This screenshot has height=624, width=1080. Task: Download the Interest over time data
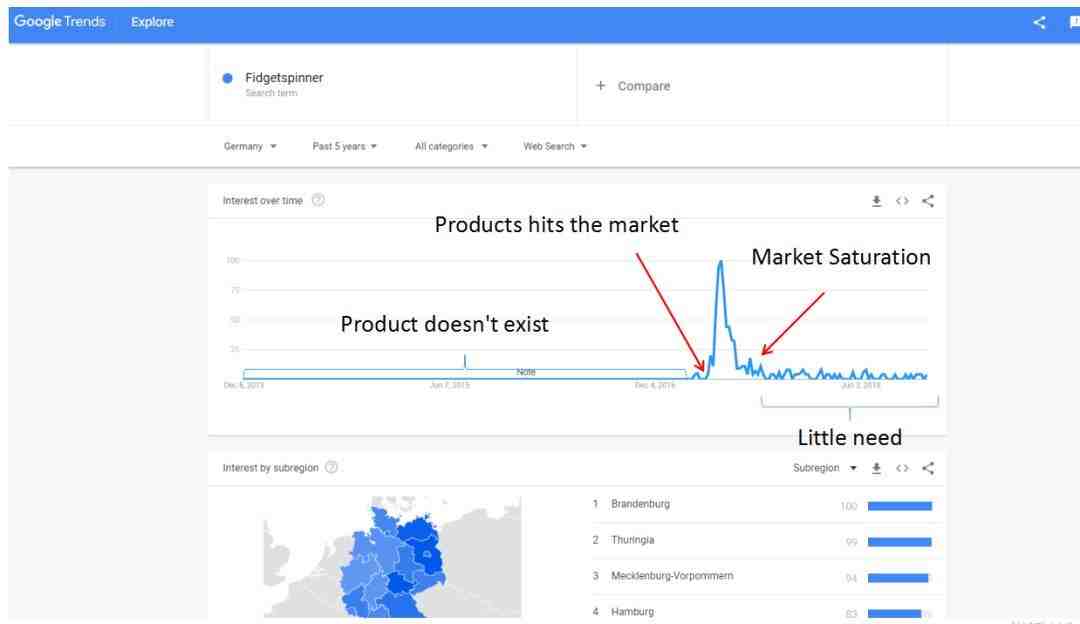pos(877,201)
